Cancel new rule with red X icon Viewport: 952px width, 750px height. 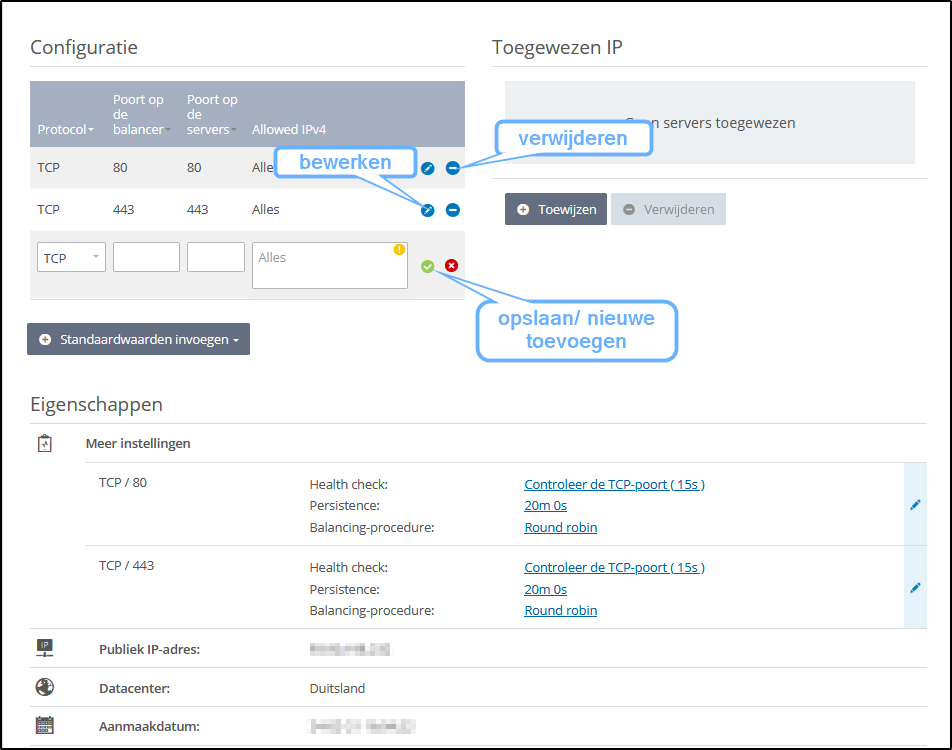coord(451,266)
